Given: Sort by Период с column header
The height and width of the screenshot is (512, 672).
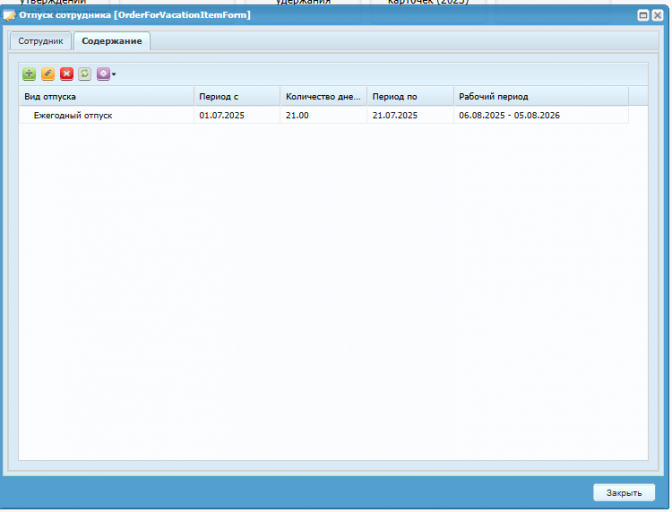Looking at the screenshot, I should [237, 96].
